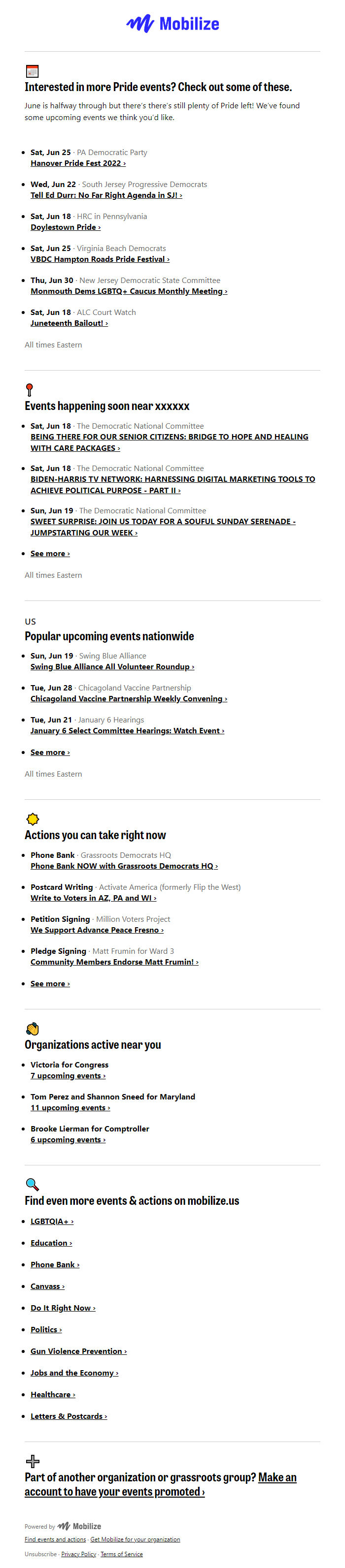Open January 6 Select Committee Hearings Watch Event
Viewport: 345px width, 1568px height.
(x=127, y=730)
